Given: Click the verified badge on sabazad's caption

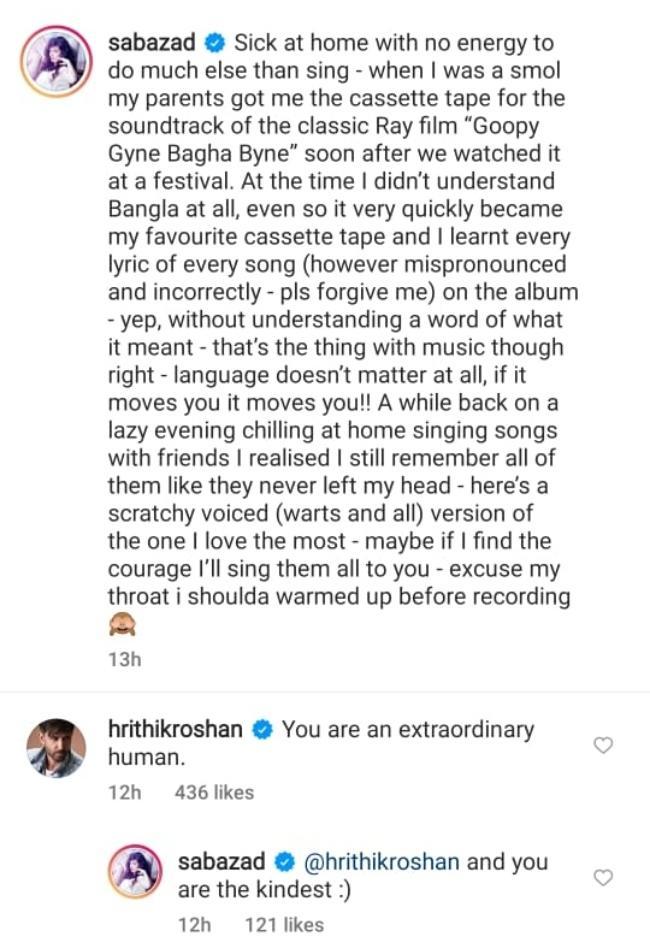Looking at the screenshot, I should click(213, 45).
